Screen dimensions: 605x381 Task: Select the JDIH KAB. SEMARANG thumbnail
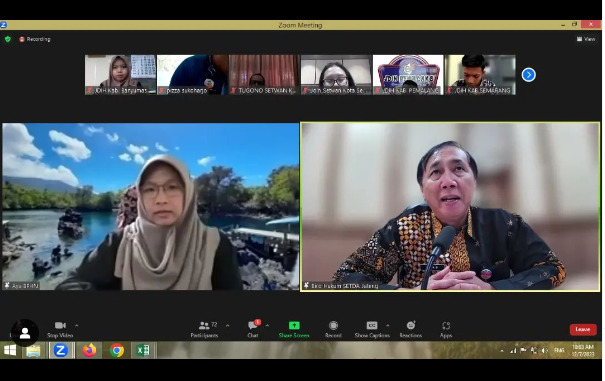pos(480,75)
